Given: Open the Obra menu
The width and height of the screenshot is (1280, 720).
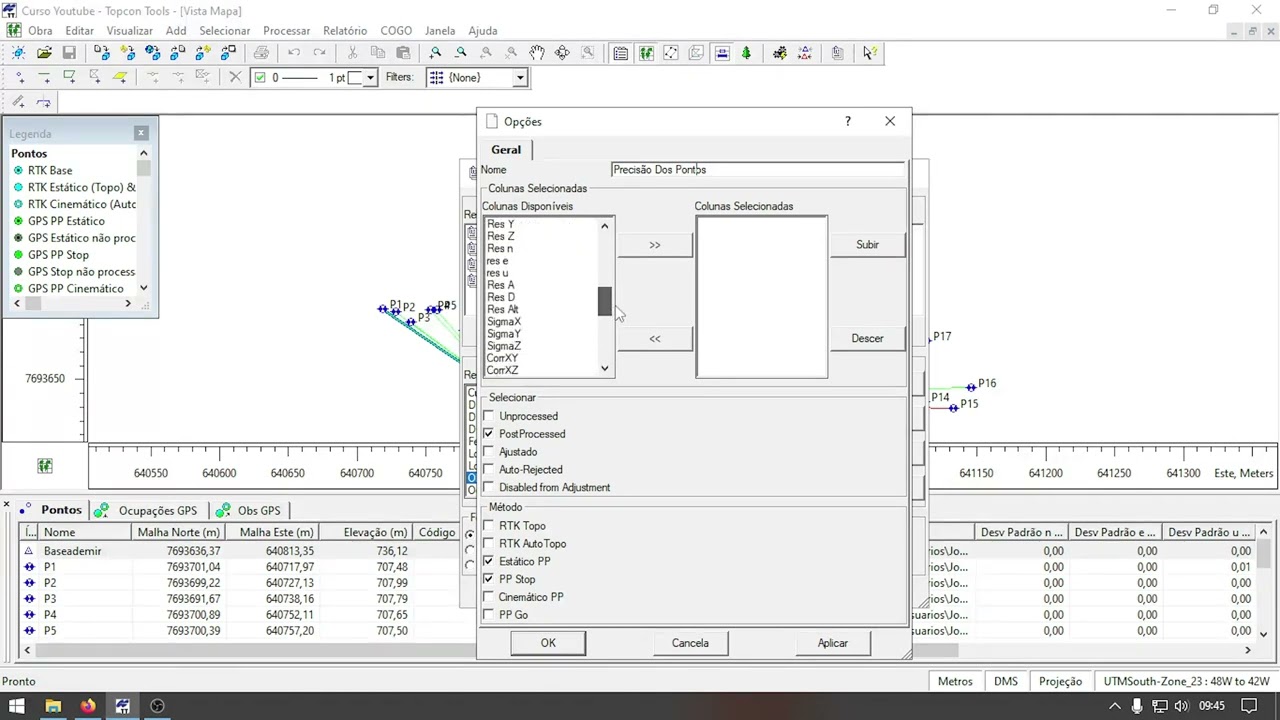Looking at the screenshot, I should [x=40, y=31].
